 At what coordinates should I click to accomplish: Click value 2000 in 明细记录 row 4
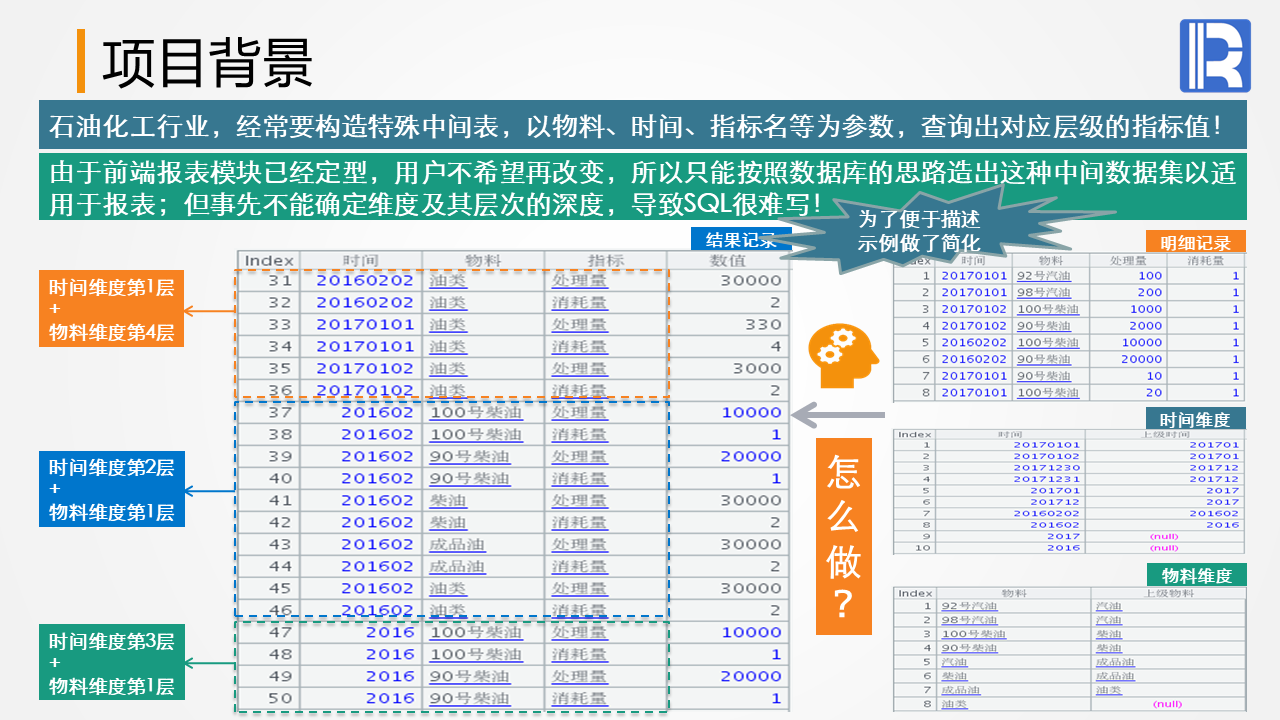coord(1146,326)
